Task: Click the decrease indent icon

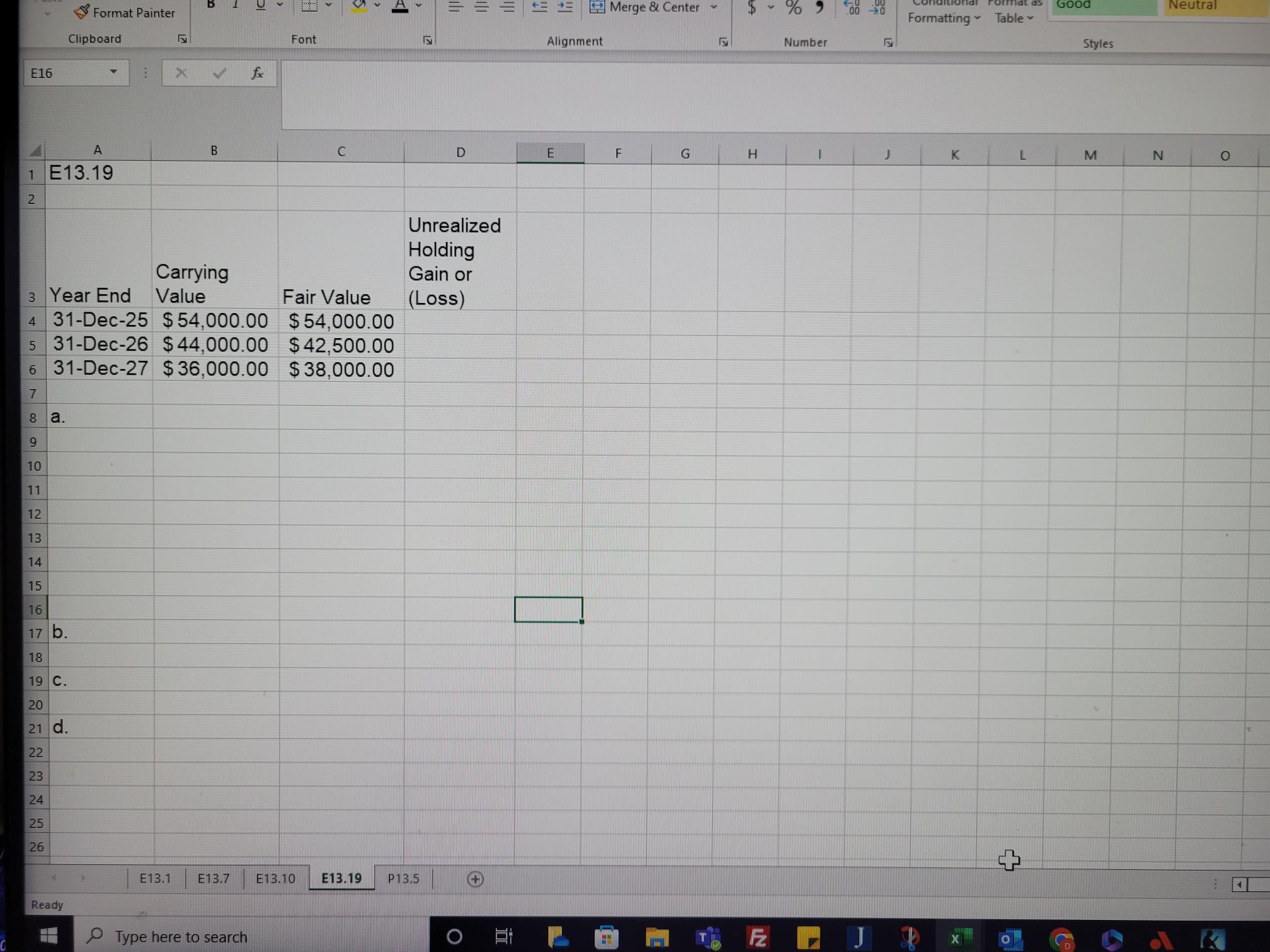Action: click(x=539, y=7)
